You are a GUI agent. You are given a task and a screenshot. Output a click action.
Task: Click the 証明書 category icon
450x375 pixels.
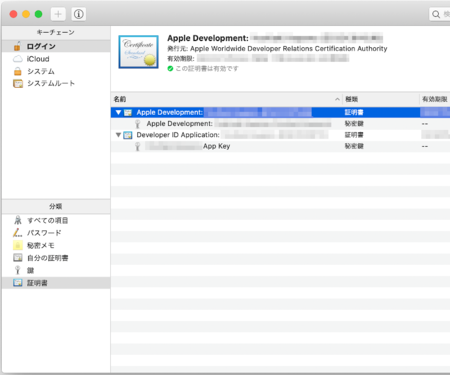(18, 283)
